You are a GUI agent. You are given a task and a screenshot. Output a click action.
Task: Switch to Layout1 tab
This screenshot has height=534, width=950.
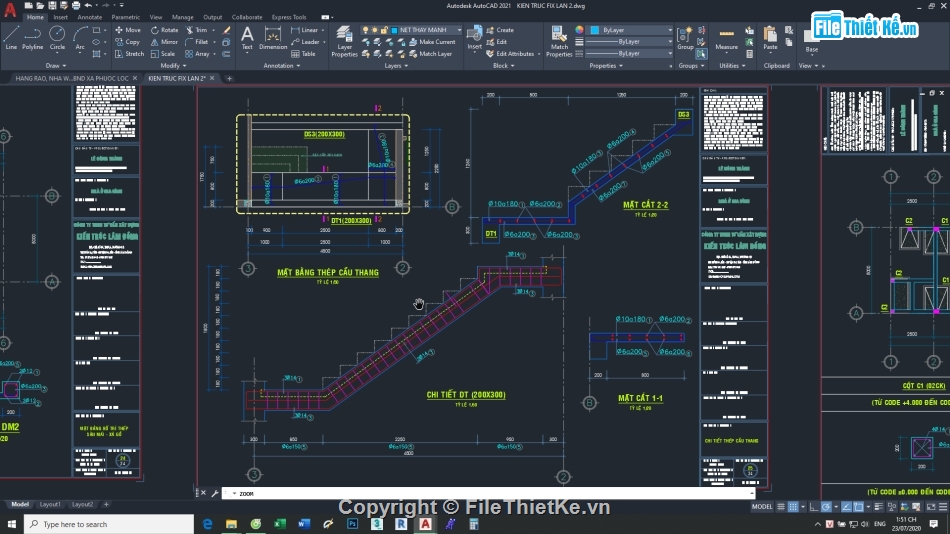click(50, 504)
